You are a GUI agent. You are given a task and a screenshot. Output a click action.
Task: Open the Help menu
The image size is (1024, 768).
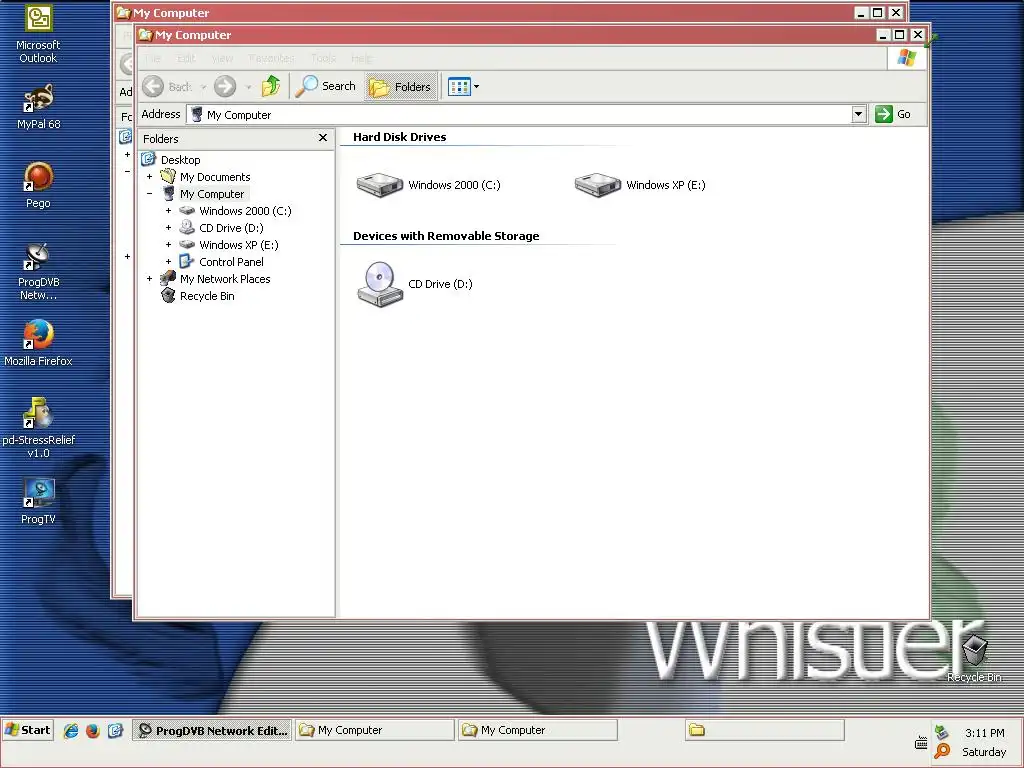coord(361,58)
